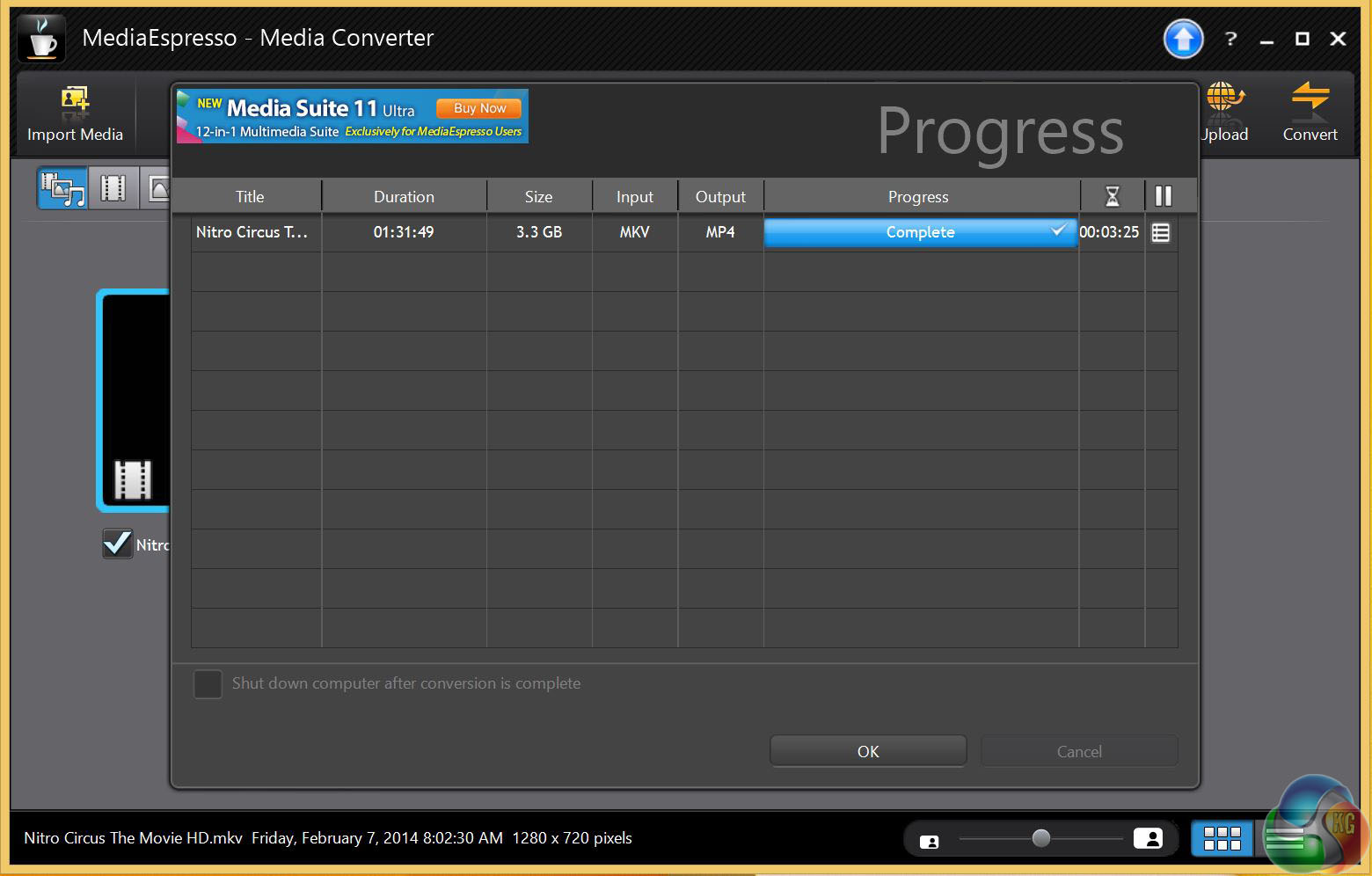Click the Cancel button
This screenshot has width=1372, height=876.
[1079, 751]
